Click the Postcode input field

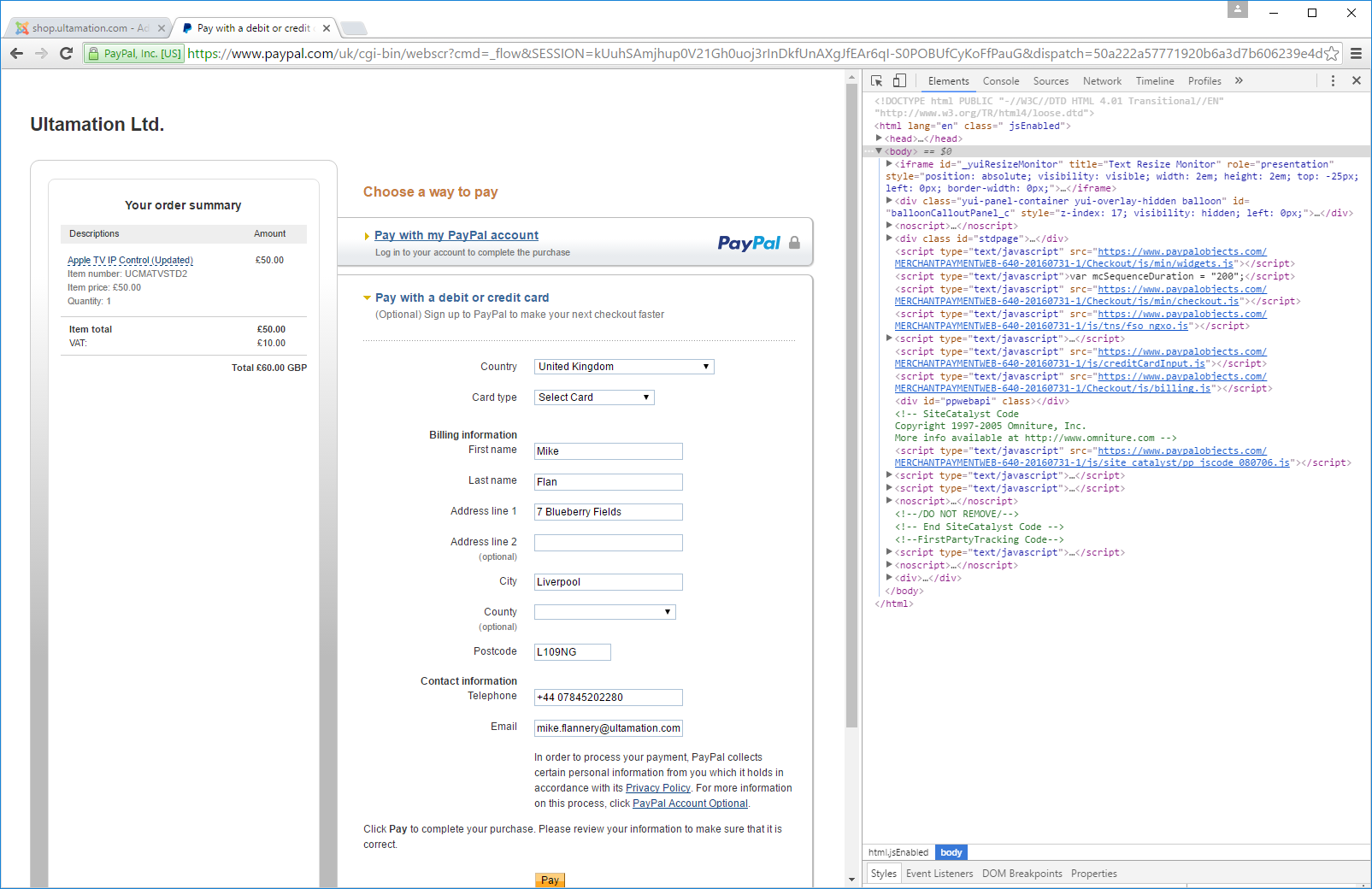pyautogui.click(x=572, y=652)
